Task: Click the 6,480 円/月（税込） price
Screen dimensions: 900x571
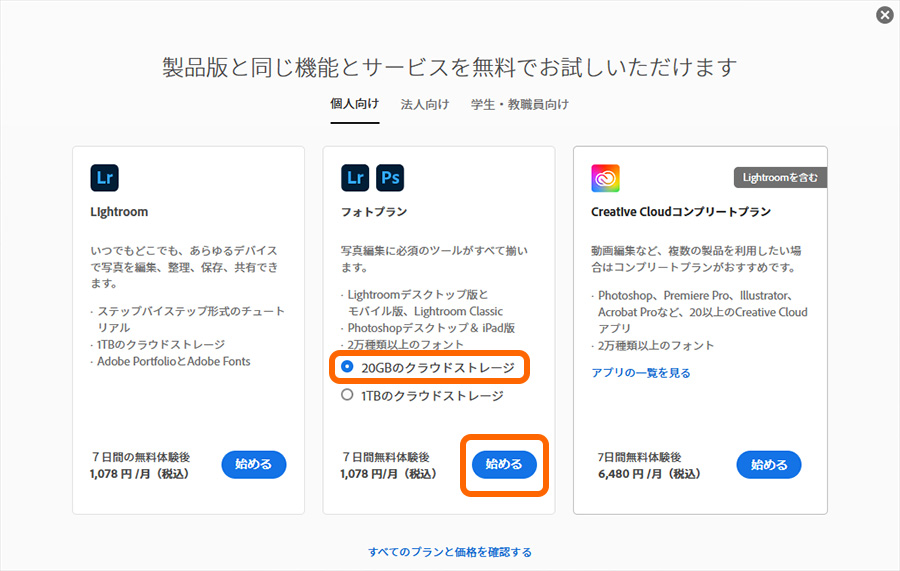Action: click(x=649, y=475)
